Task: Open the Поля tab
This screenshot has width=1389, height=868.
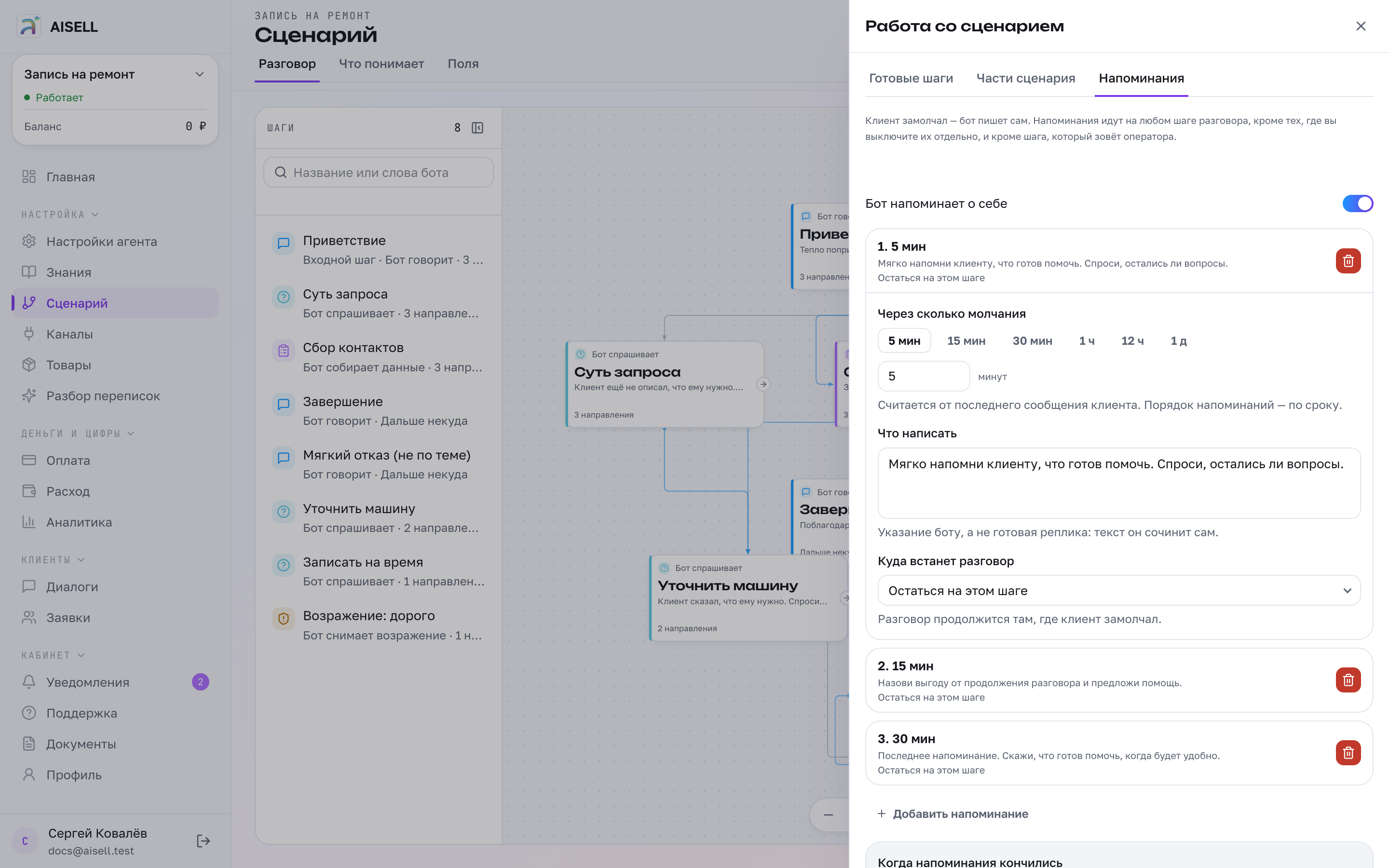Action: pos(463,64)
